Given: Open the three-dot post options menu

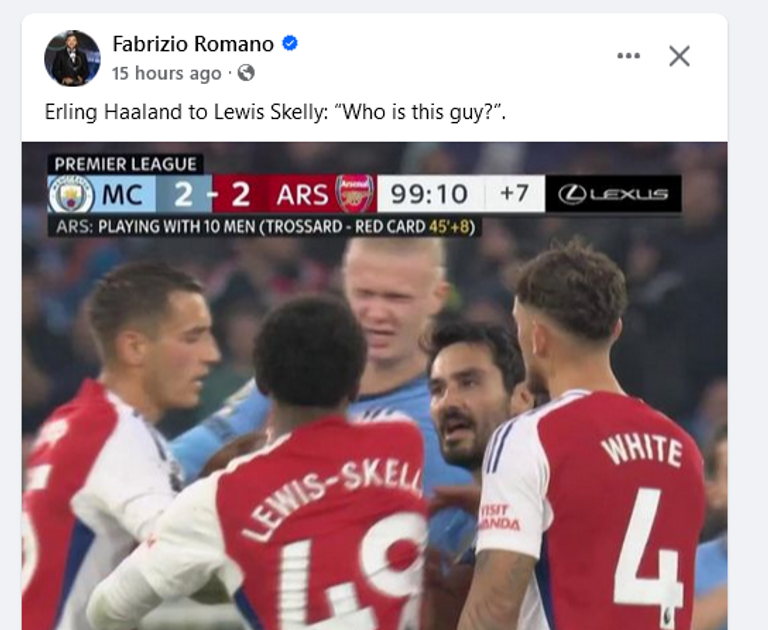Looking at the screenshot, I should click(628, 56).
